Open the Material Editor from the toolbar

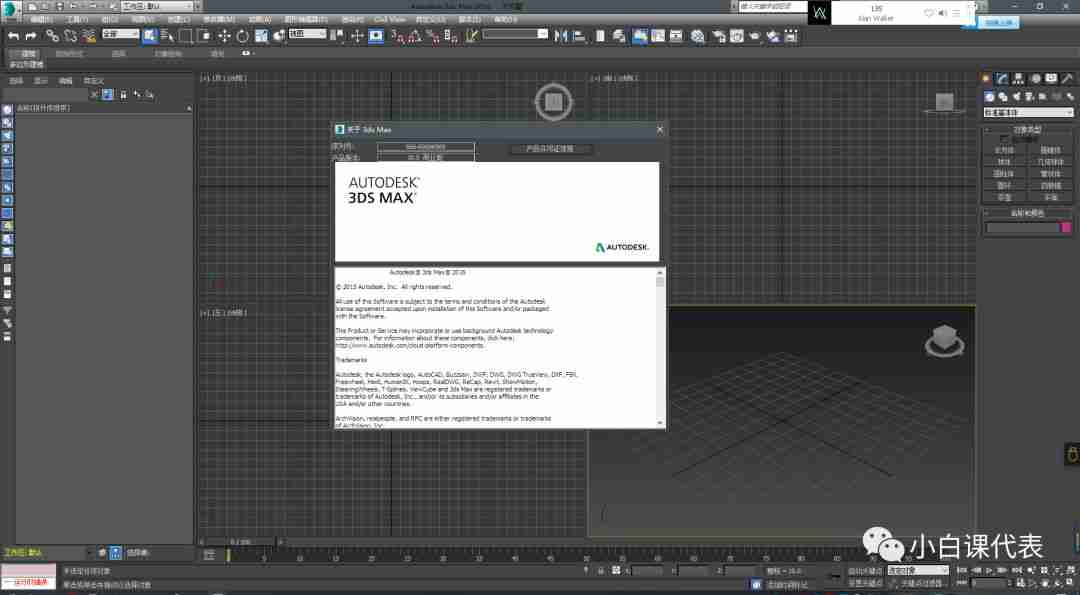click(640, 37)
